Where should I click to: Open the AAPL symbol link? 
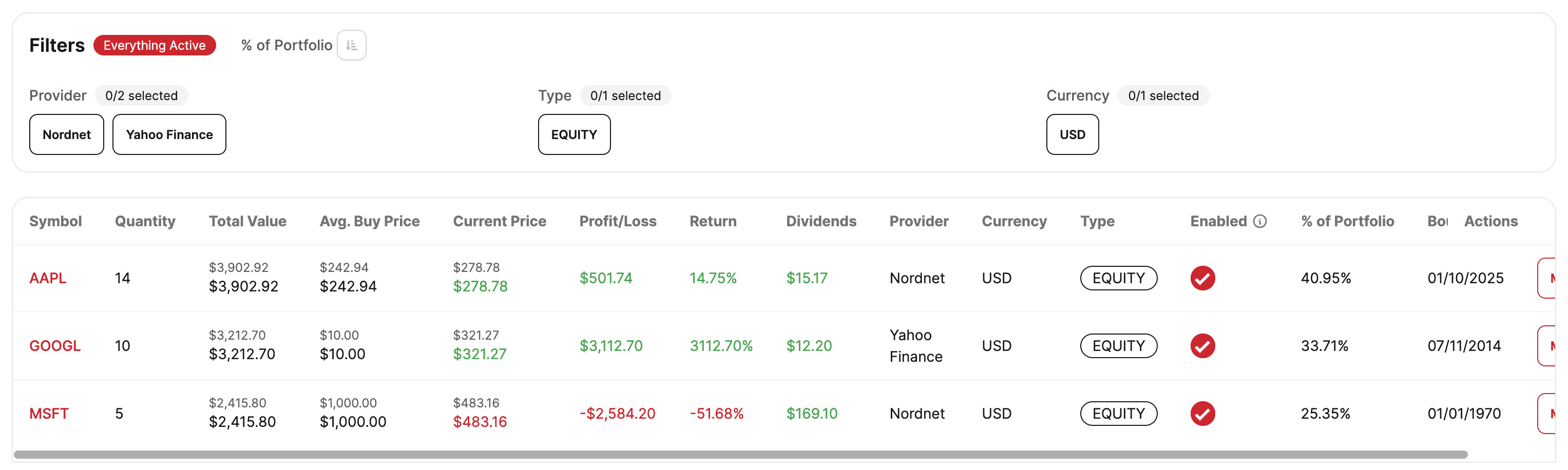point(47,279)
